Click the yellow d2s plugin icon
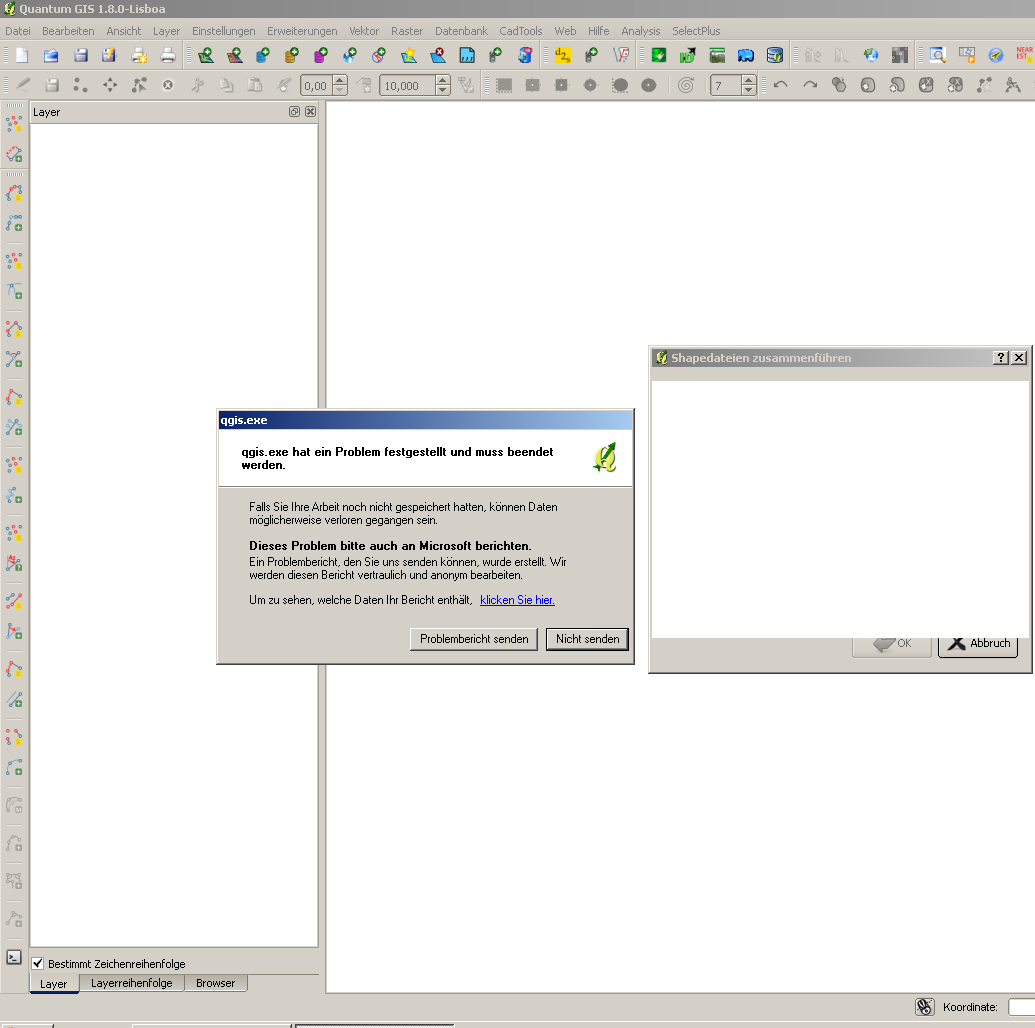The height and width of the screenshot is (1028, 1035). point(562,55)
